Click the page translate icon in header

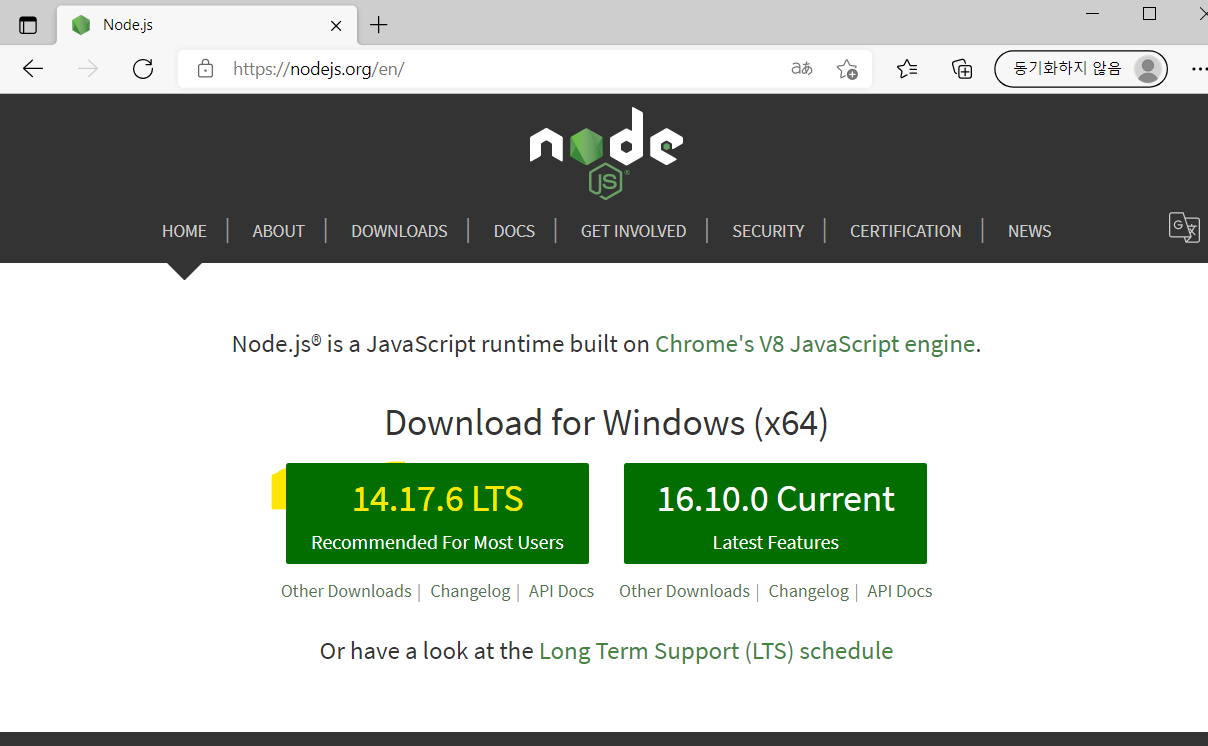tap(1184, 227)
